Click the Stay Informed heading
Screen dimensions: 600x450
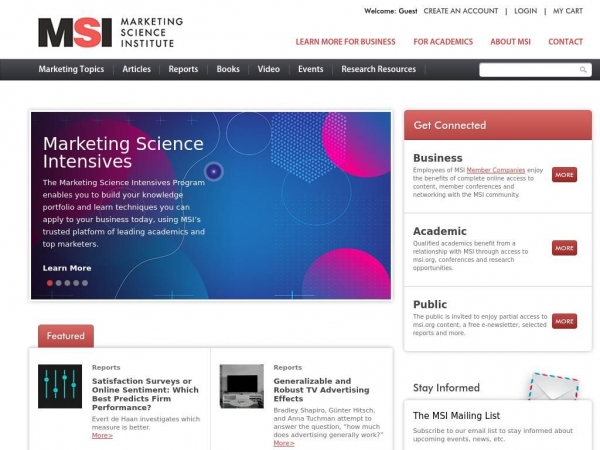(x=446, y=388)
